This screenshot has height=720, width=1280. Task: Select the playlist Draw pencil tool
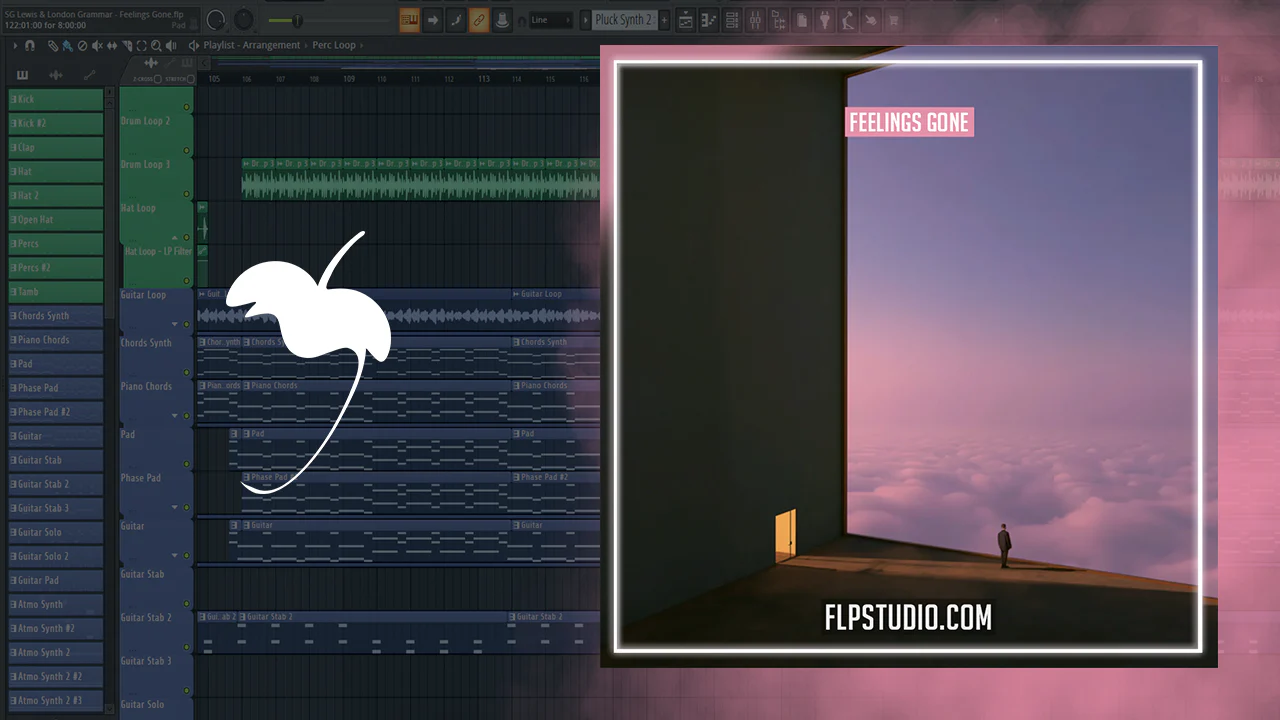pyautogui.click(x=53, y=45)
